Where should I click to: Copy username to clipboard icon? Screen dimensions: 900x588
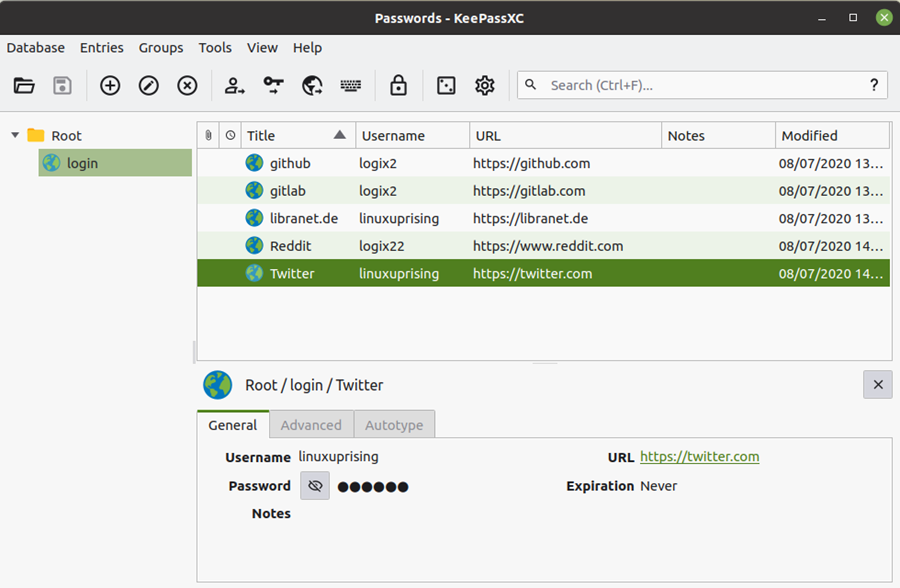click(234, 86)
